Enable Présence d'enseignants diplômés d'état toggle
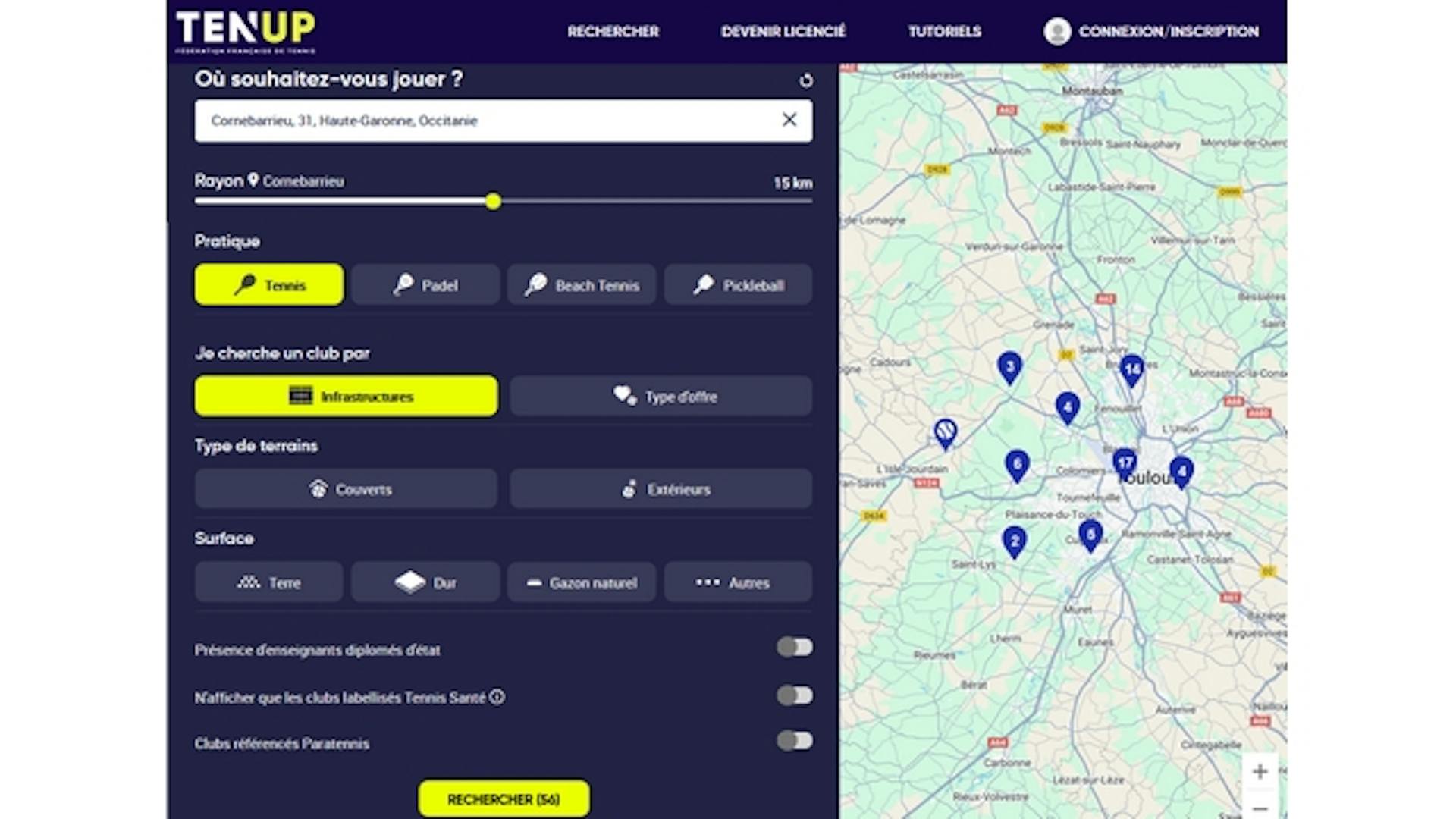 [x=794, y=647]
